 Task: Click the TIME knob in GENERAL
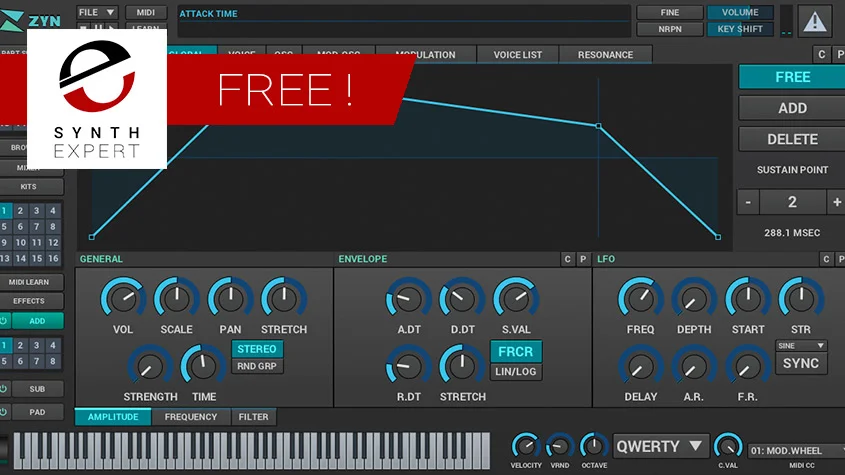(203, 366)
